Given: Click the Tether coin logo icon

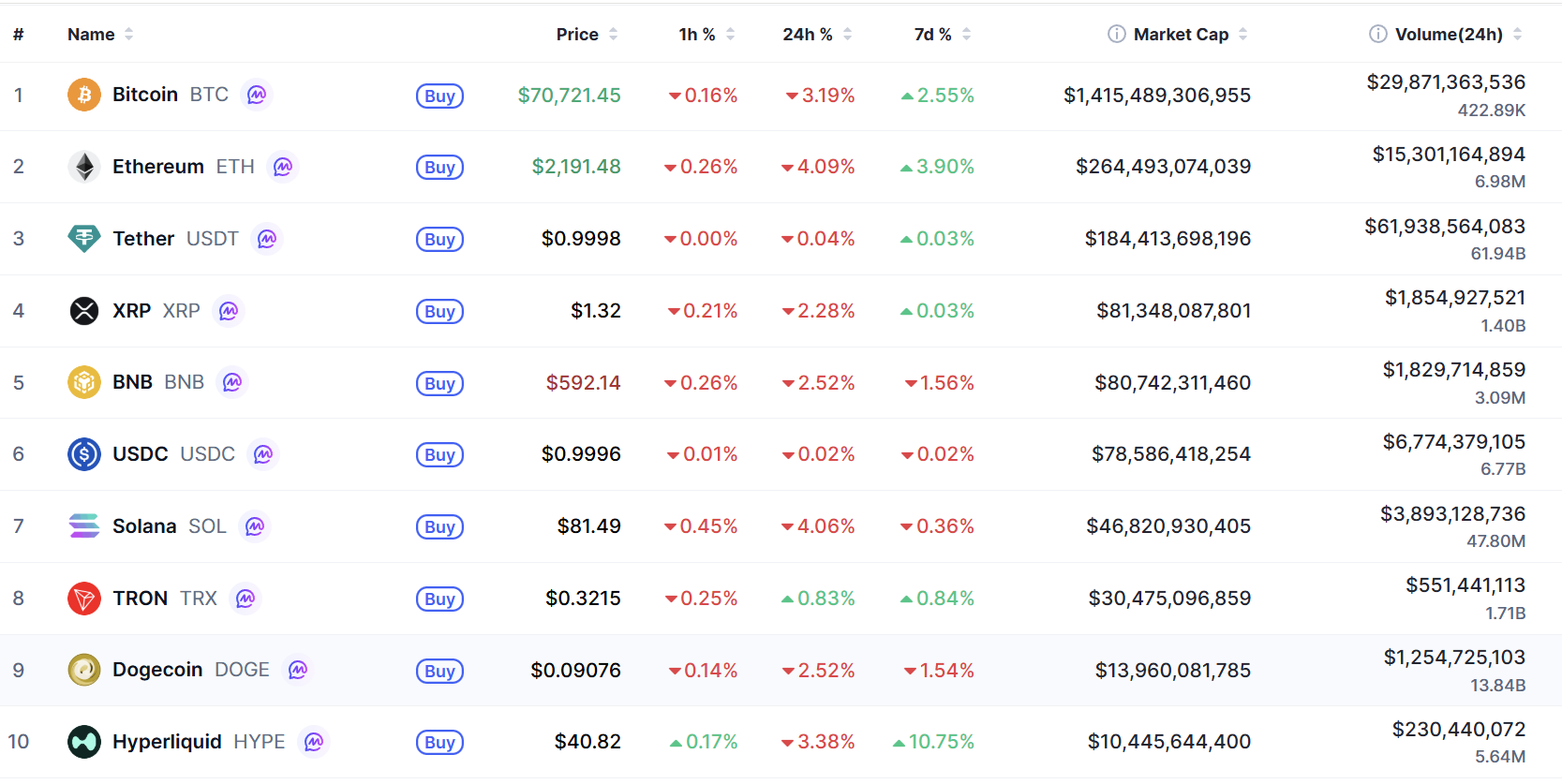Looking at the screenshot, I should [x=84, y=238].
